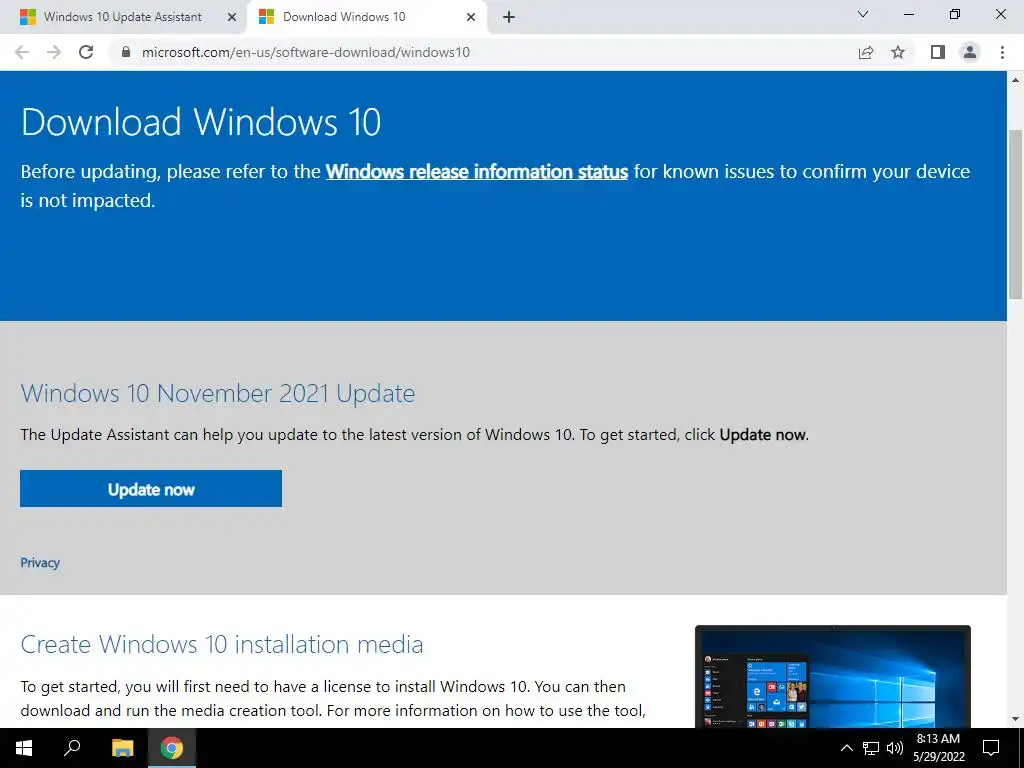Image resolution: width=1024 pixels, height=768 pixels.
Task: Open the Chrome profile avatar
Action: 970,52
